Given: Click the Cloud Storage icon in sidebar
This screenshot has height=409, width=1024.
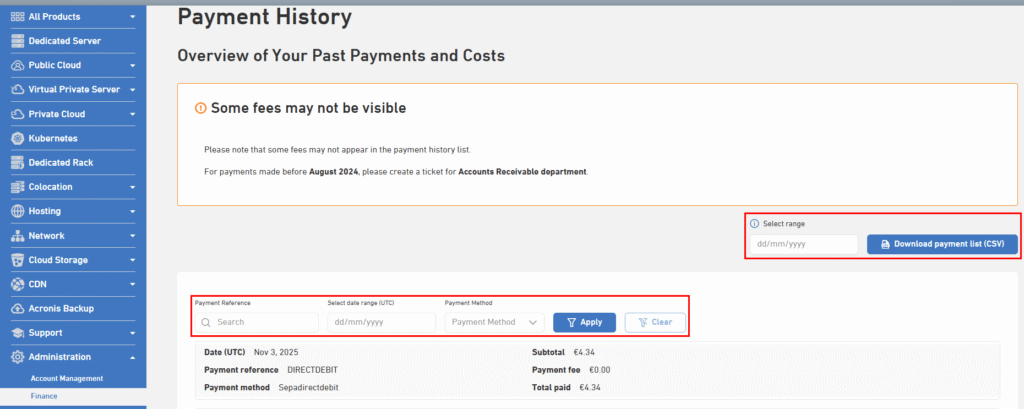Looking at the screenshot, I should [17, 260].
